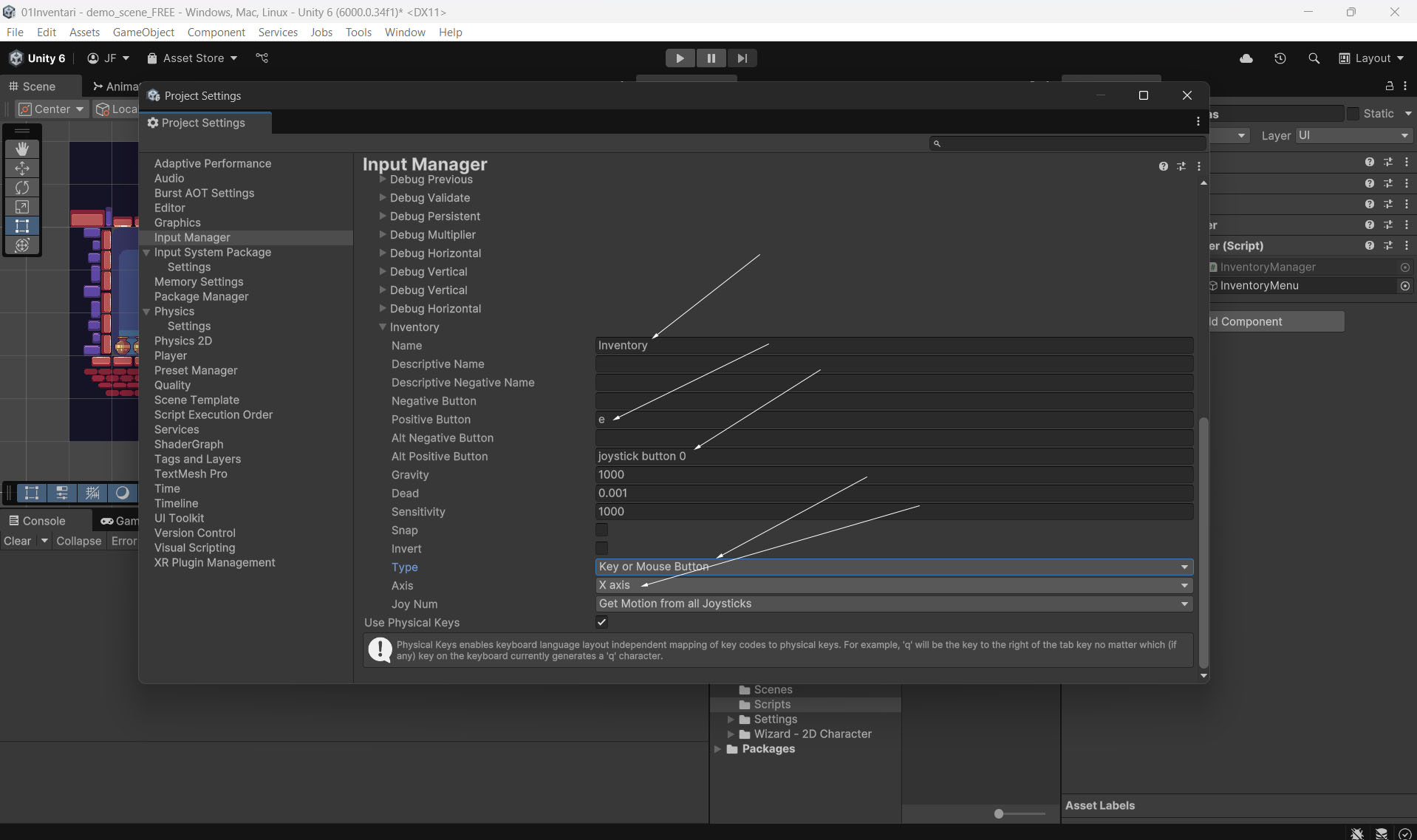Click the Clear console button

17,541
